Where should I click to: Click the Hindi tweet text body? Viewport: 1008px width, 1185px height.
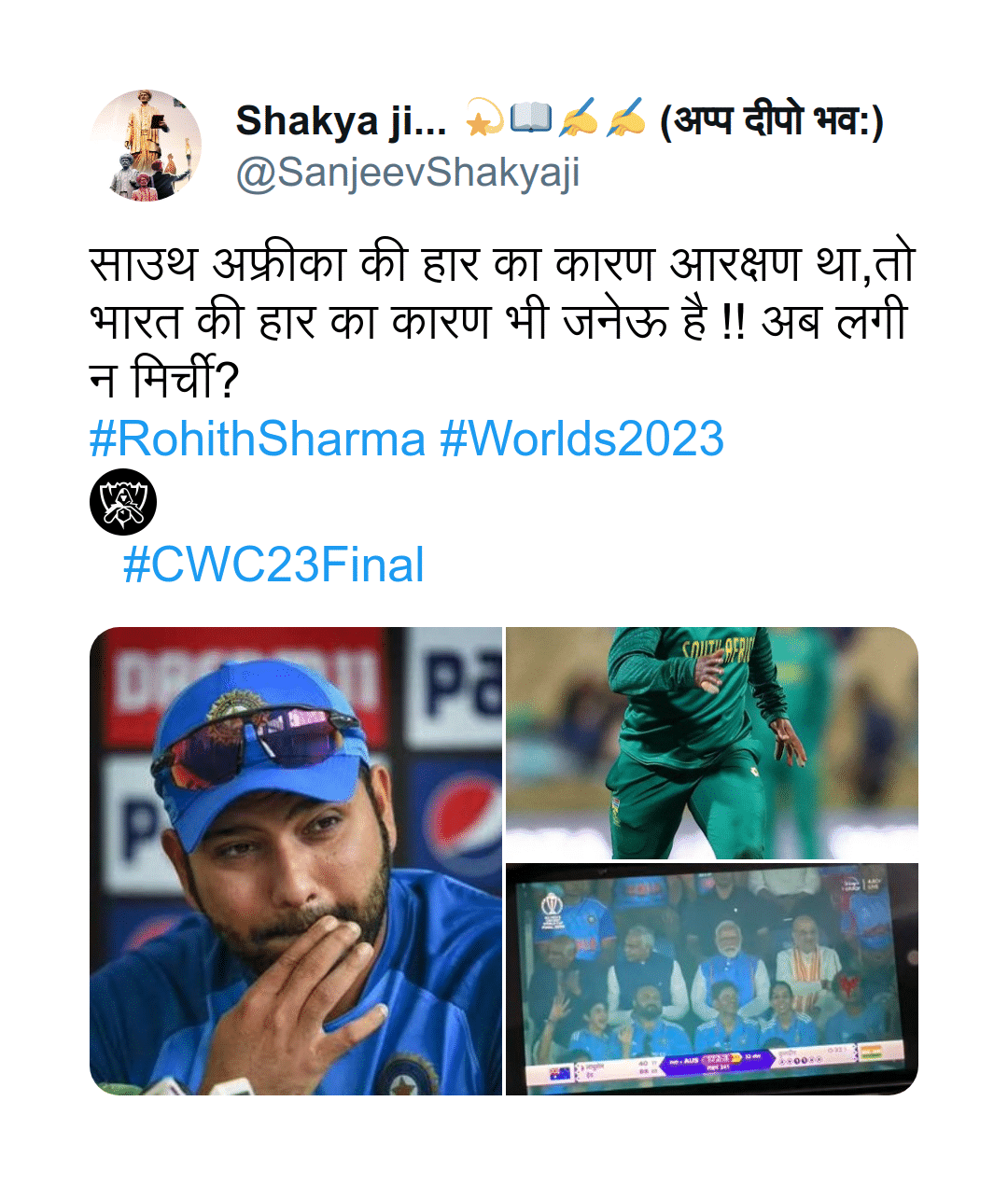tap(502, 321)
